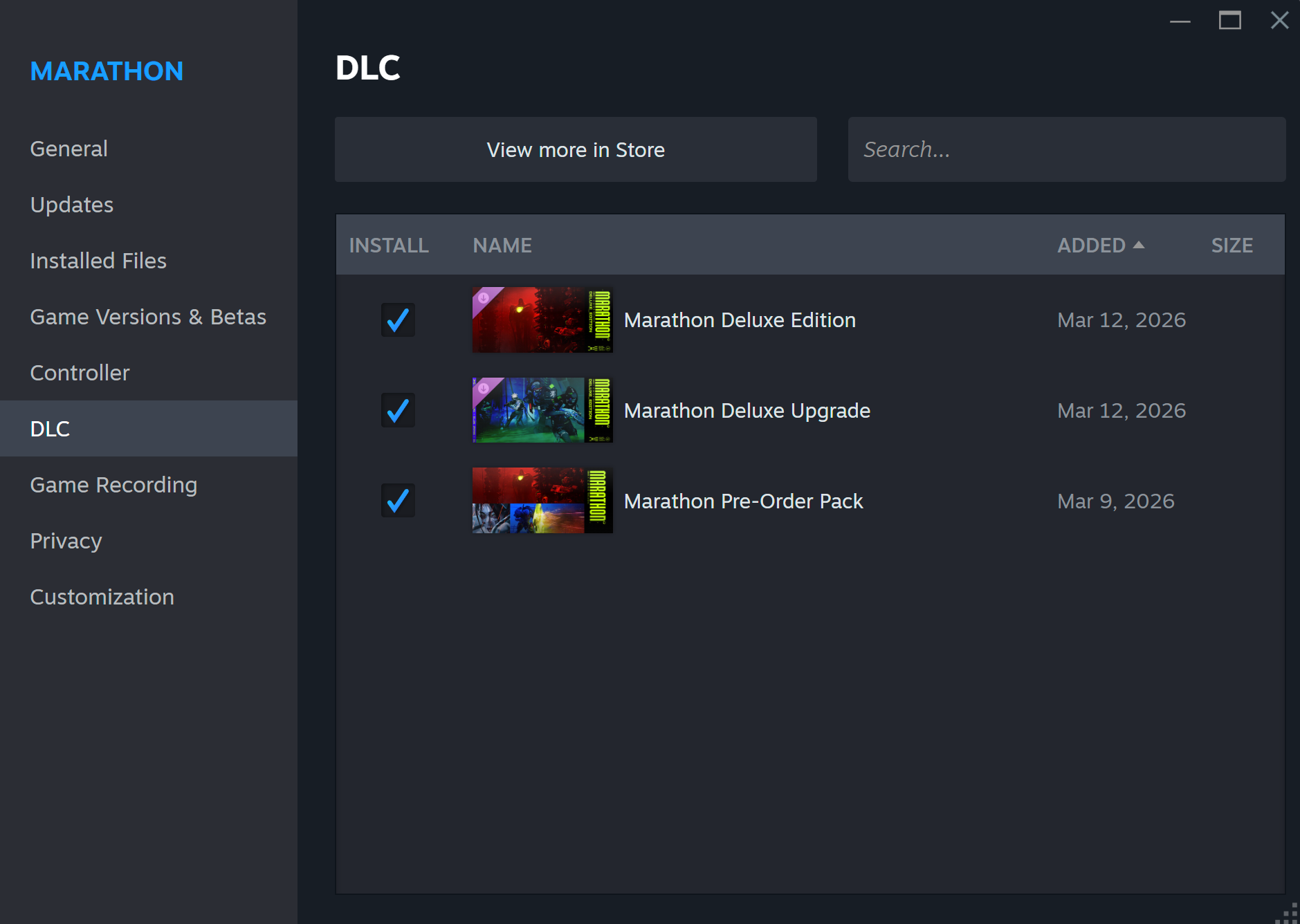
Task: Sort DLC list by Size column
Action: [x=1232, y=246]
